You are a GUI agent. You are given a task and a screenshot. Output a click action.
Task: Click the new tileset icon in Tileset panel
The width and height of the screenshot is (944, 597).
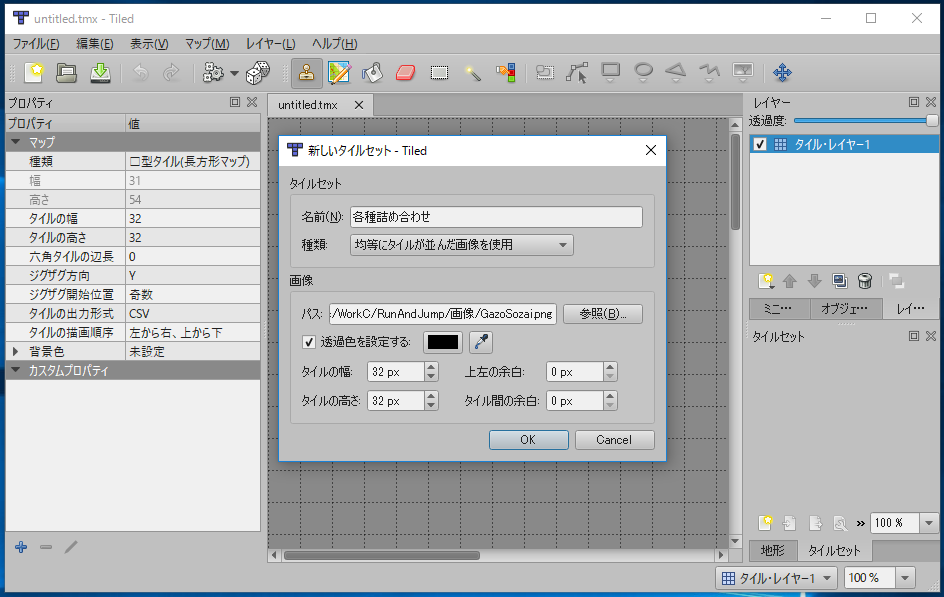click(766, 522)
